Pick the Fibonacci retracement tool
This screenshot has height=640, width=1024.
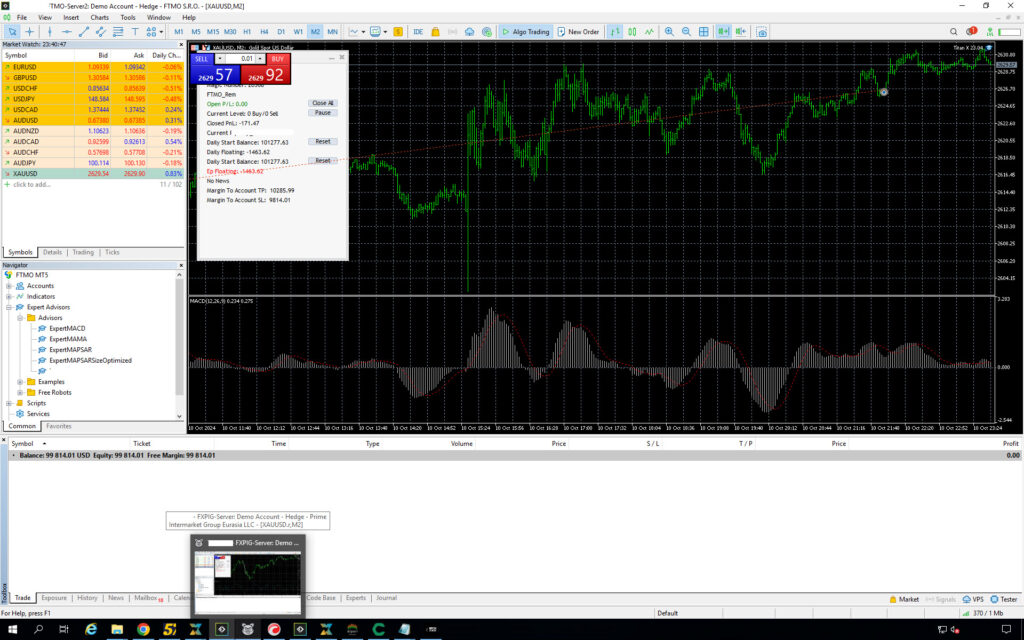tap(118, 31)
